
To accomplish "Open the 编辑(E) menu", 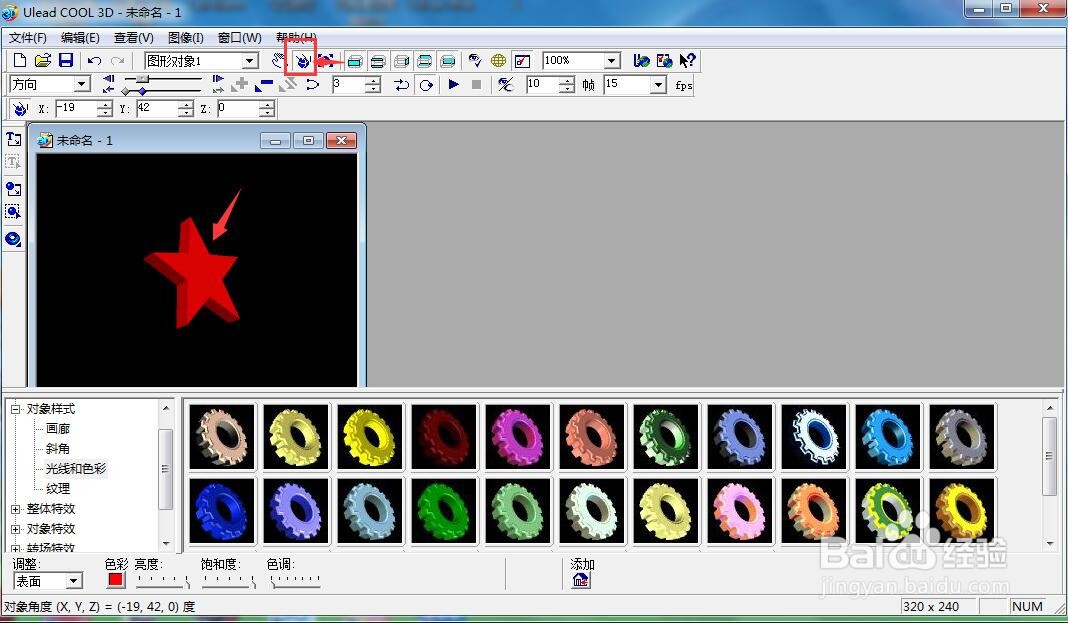I will click(x=80, y=37).
